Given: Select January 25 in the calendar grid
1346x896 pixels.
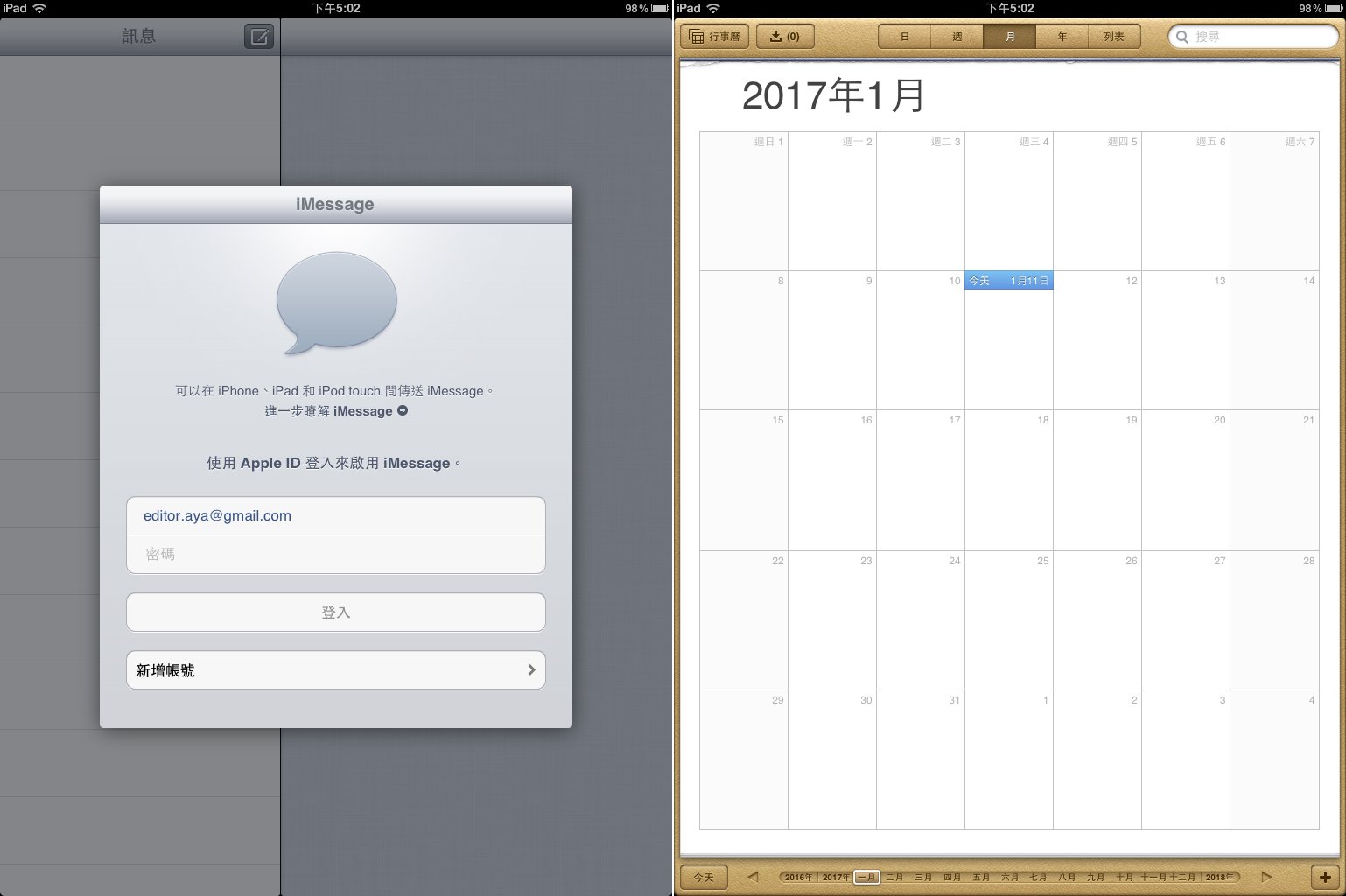Looking at the screenshot, I should click(x=1009, y=620).
